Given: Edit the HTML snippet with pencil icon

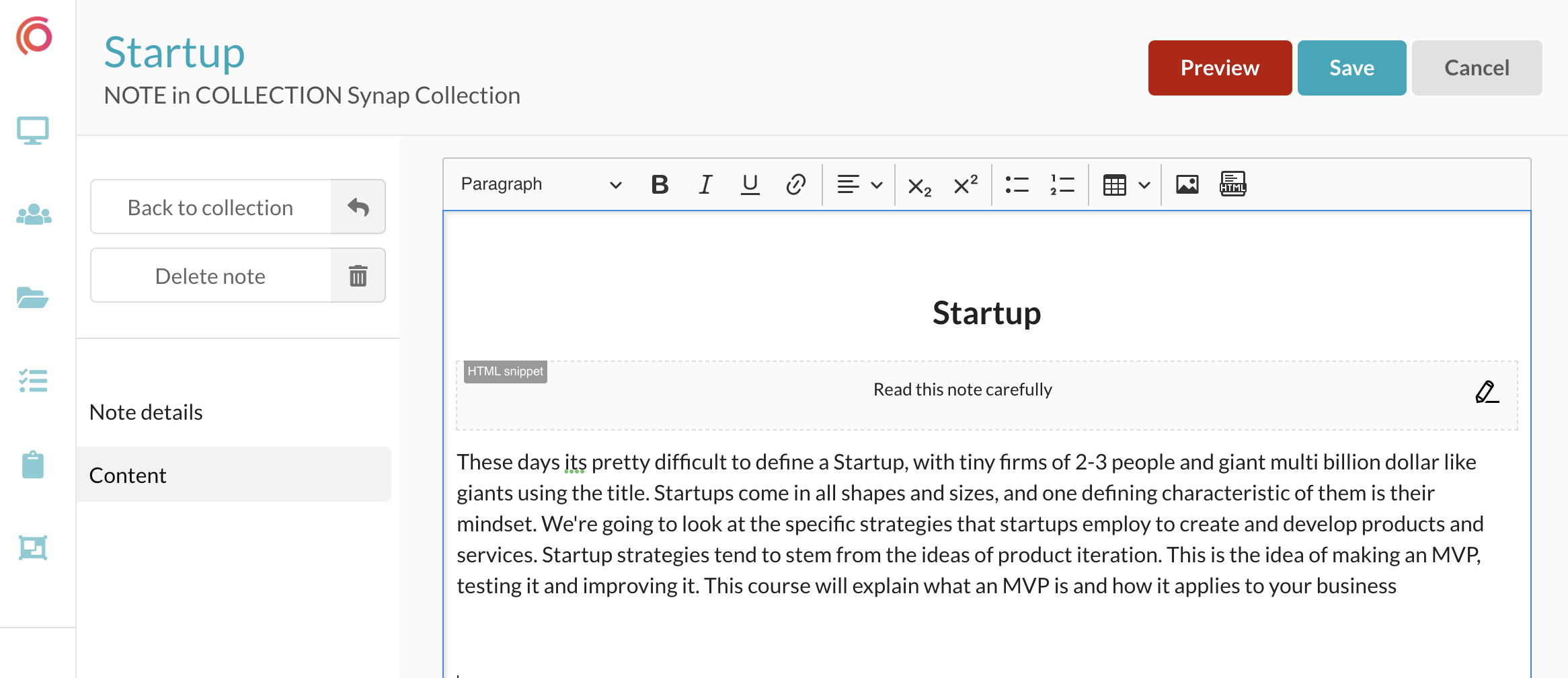Looking at the screenshot, I should [1487, 392].
